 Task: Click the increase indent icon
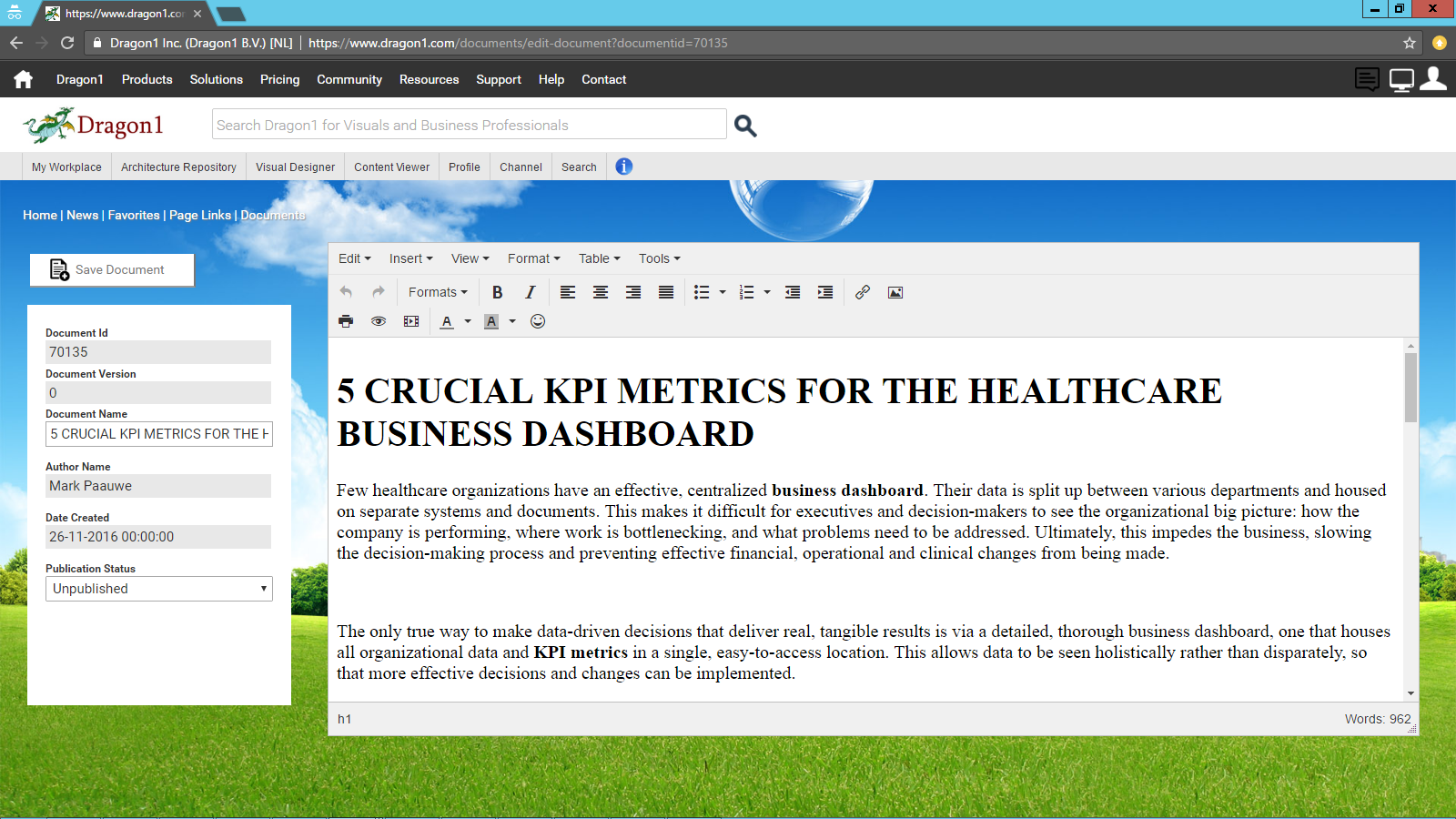pos(825,292)
